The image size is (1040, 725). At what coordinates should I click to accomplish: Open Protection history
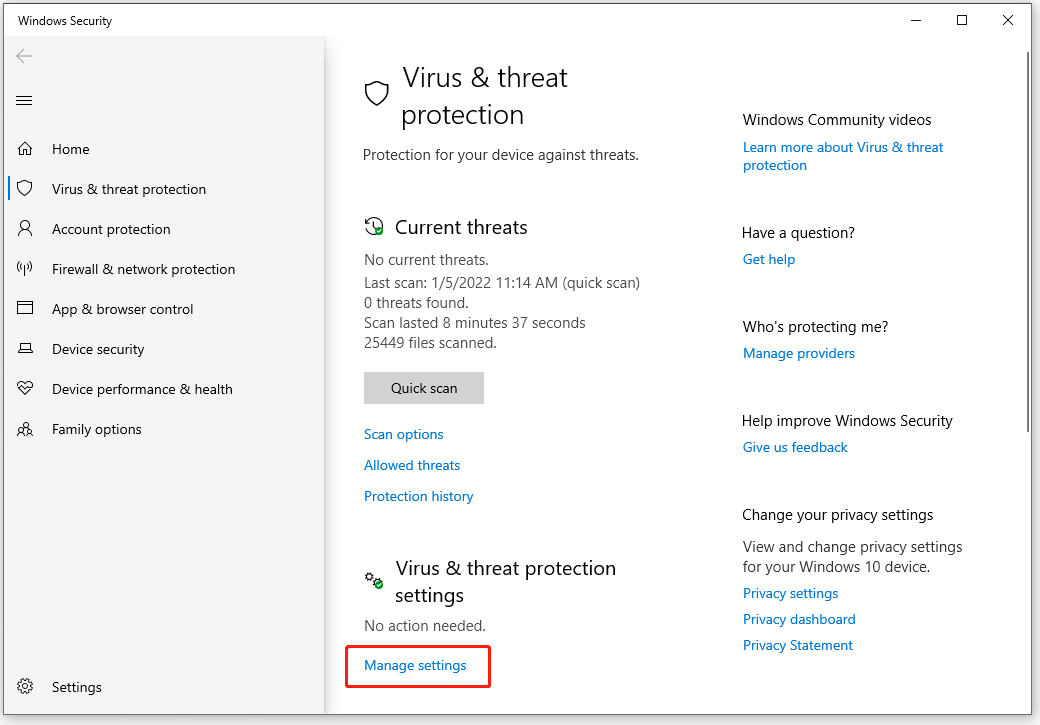tap(418, 496)
